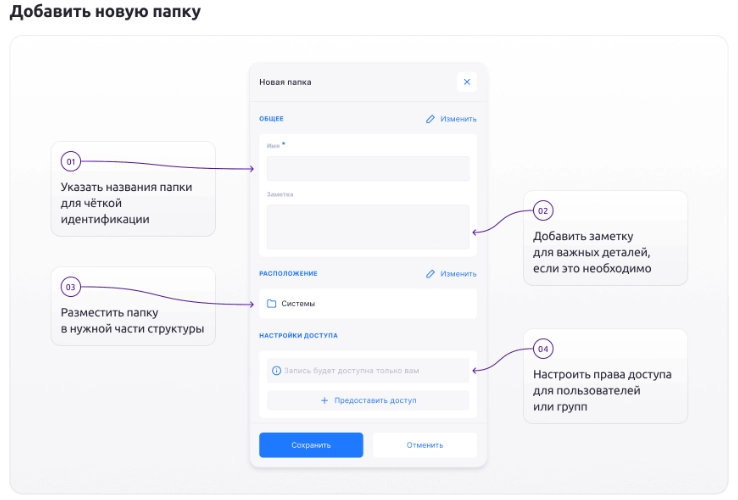Image resolution: width=738 pixels, height=500 pixels.
Task: Click the Предоставить доступ button
Action: tap(368, 400)
